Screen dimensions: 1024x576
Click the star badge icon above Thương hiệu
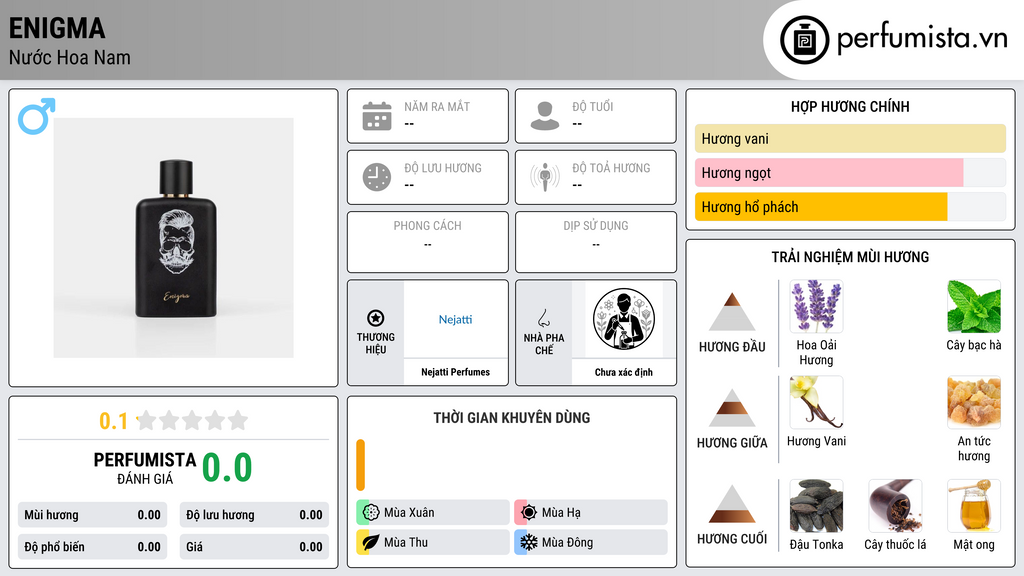(x=376, y=318)
